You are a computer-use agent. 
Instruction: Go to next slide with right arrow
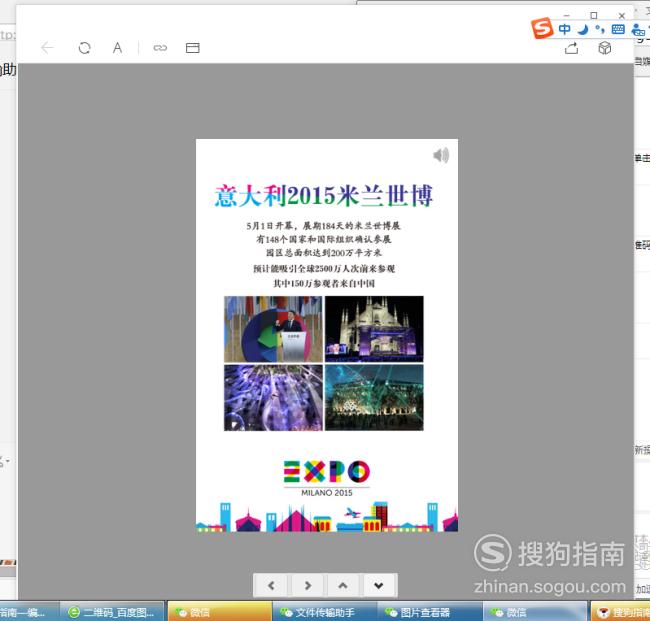308,585
